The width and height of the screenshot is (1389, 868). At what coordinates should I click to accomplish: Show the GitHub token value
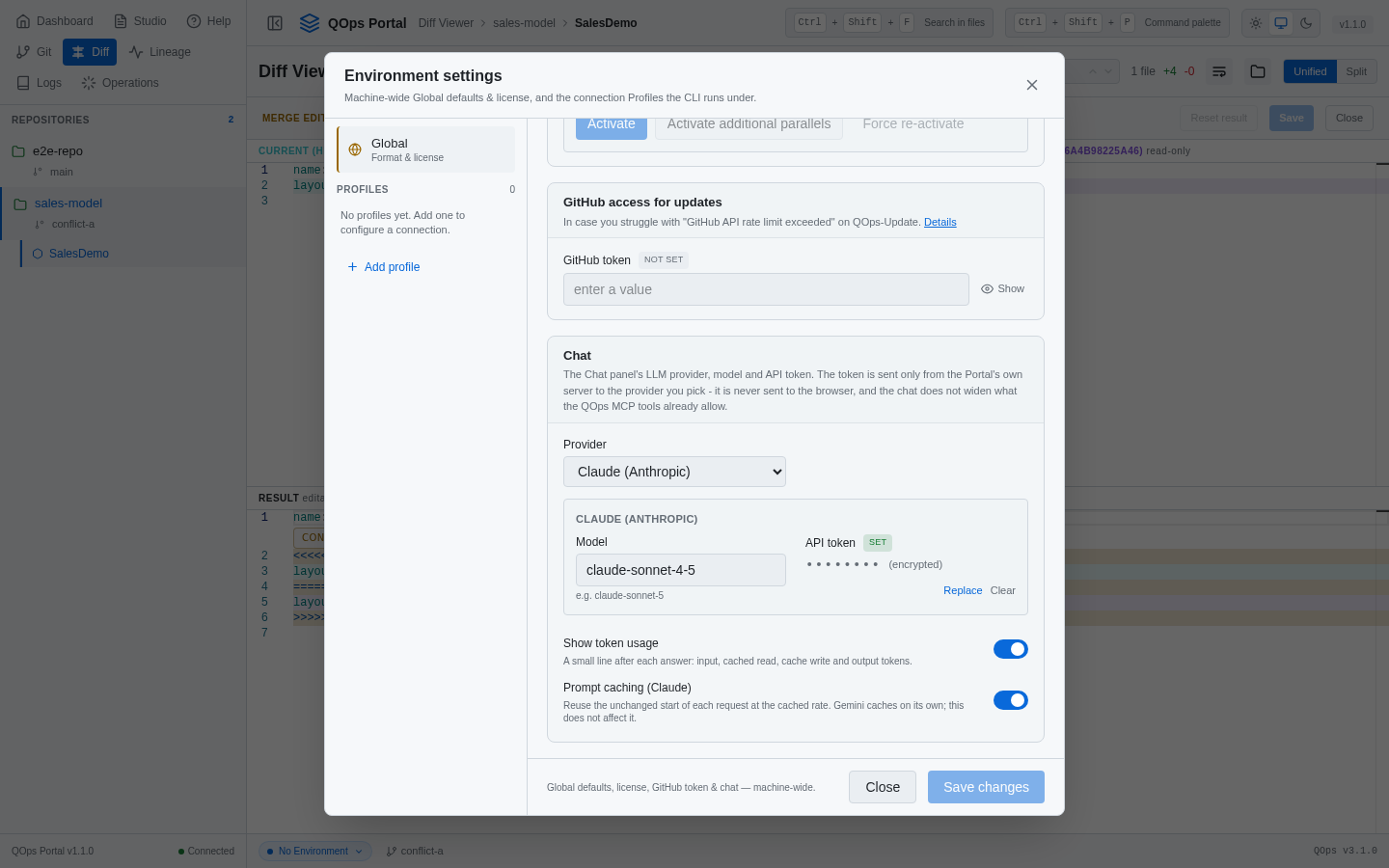[1002, 289]
